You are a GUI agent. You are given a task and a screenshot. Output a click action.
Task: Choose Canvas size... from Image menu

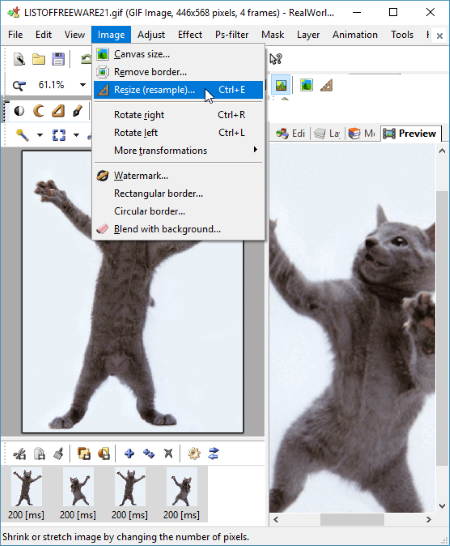(178, 54)
